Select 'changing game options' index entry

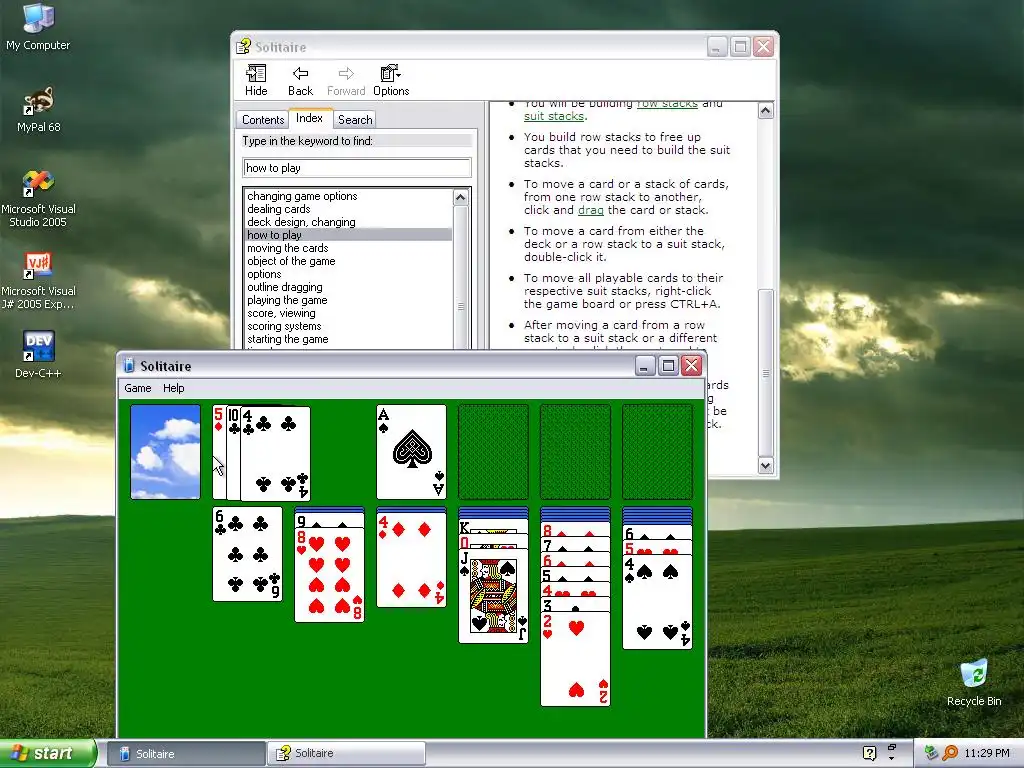(302, 196)
